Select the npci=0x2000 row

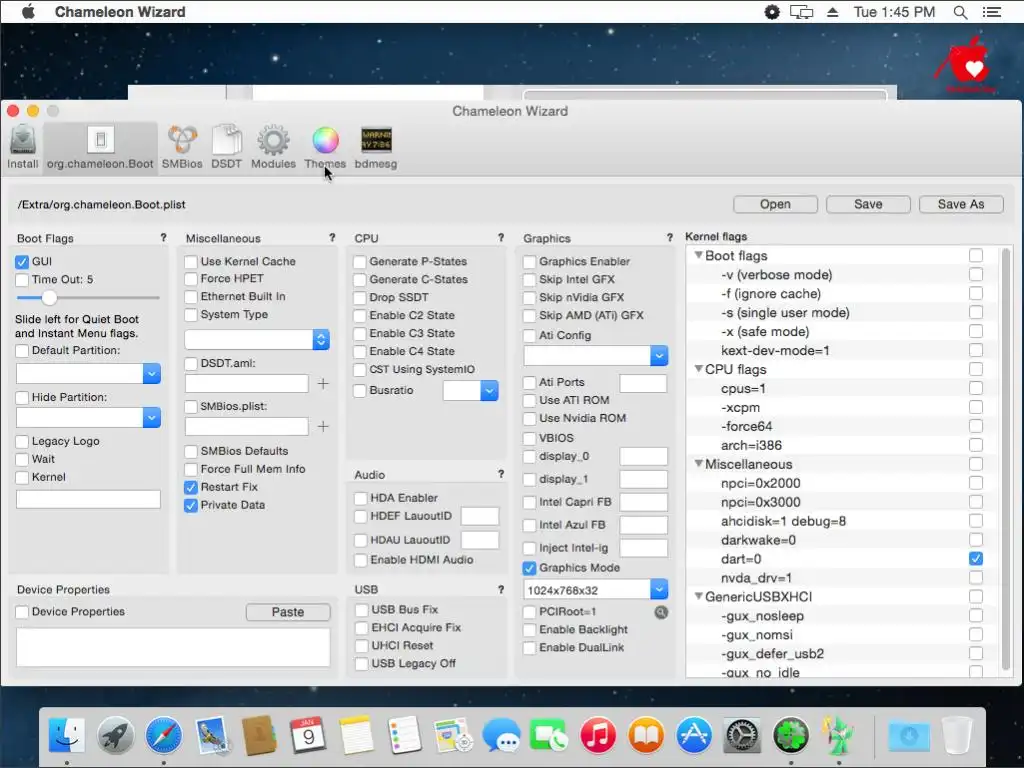coord(841,483)
